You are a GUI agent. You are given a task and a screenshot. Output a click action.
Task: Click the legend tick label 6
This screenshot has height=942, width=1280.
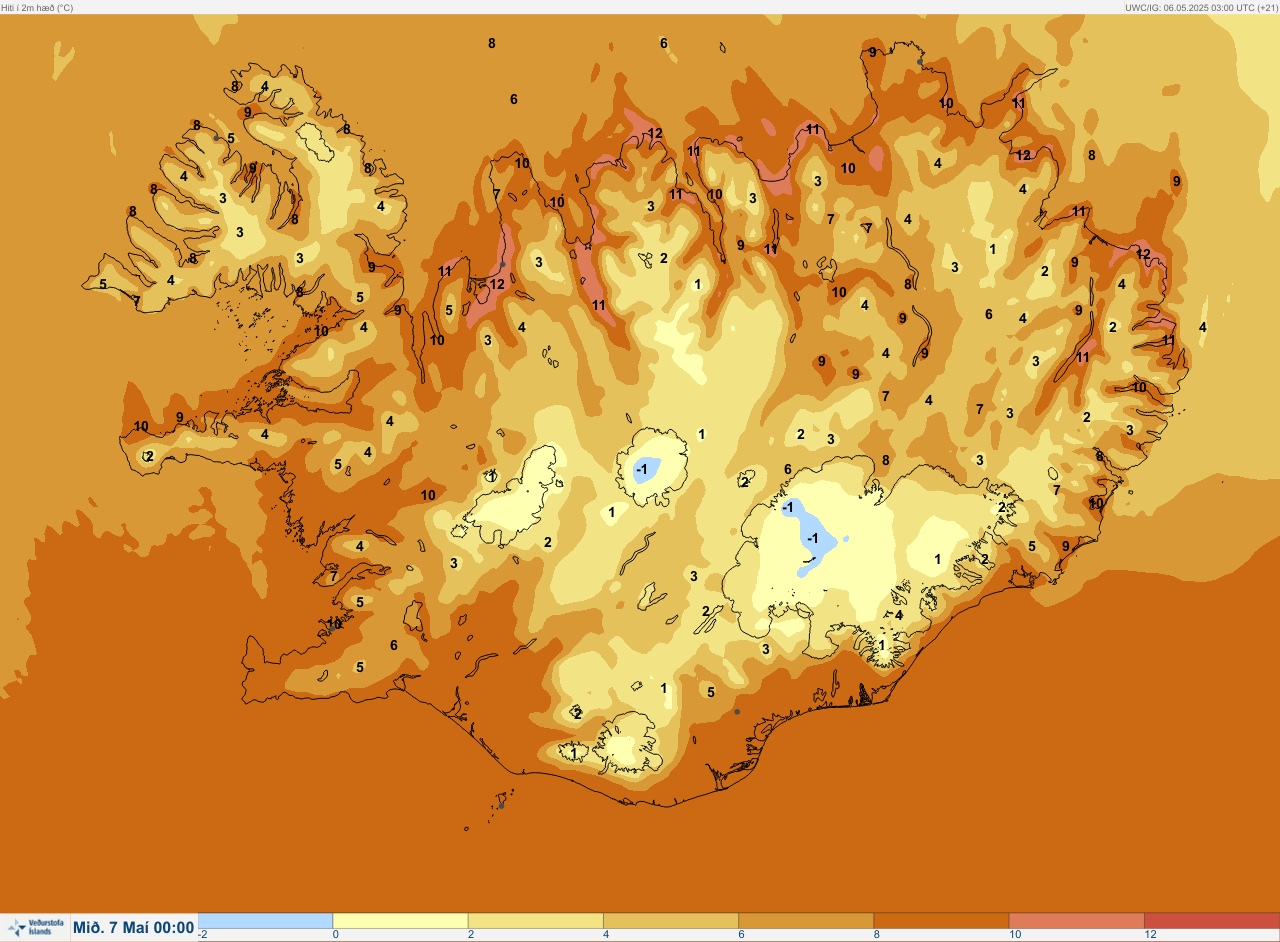[x=741, y=934]
